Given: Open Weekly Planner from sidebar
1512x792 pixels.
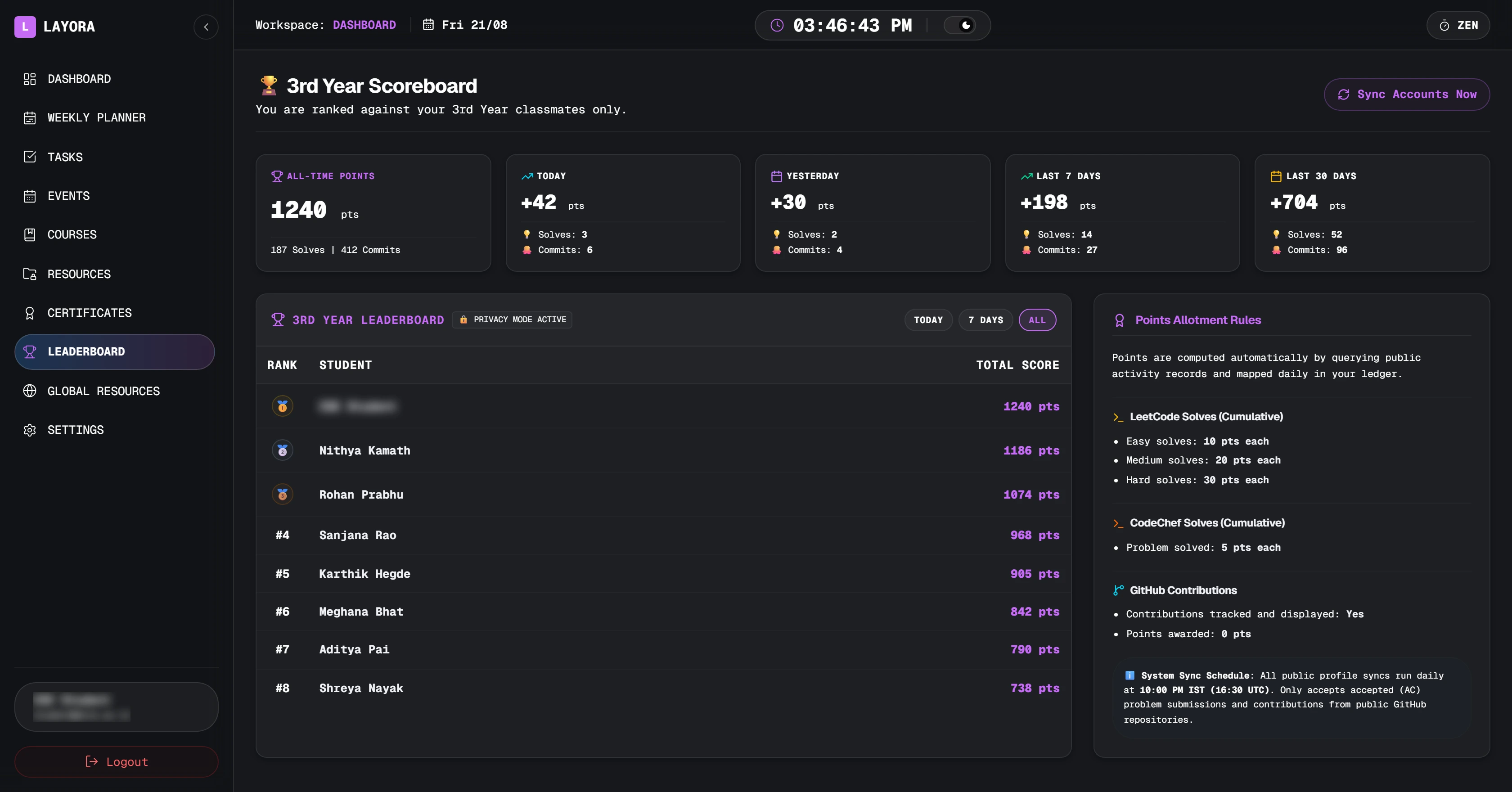Looking at the screenshot, I should [x=114, y=117].
